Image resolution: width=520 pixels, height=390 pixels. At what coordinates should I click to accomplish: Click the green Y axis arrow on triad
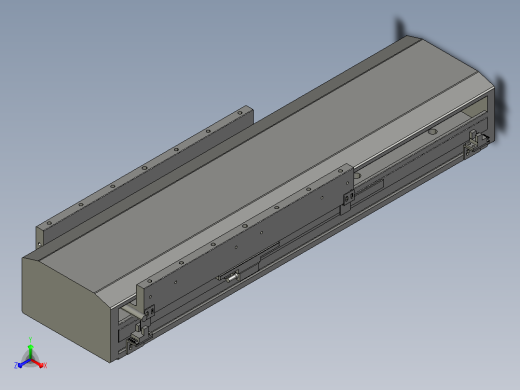click(x=30, y=352)
